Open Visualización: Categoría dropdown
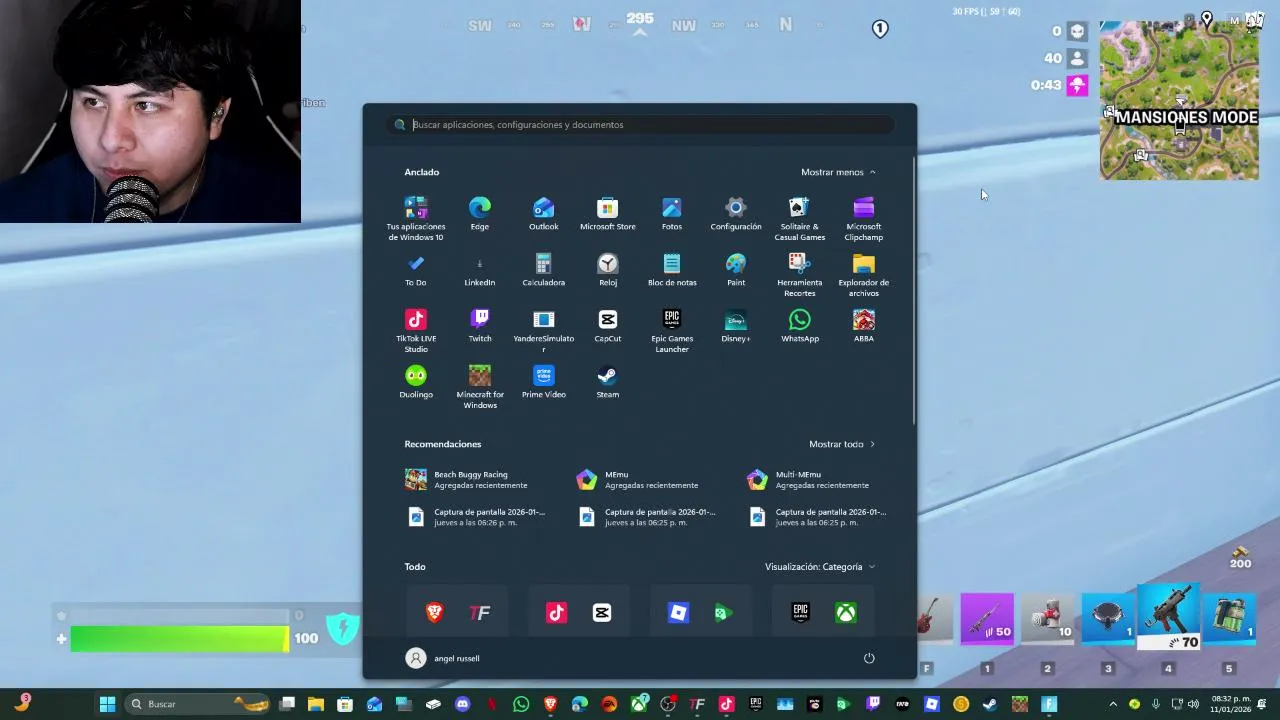This screenshot has width=1280, height=720. pyautogui.click(x=820, y=567)
